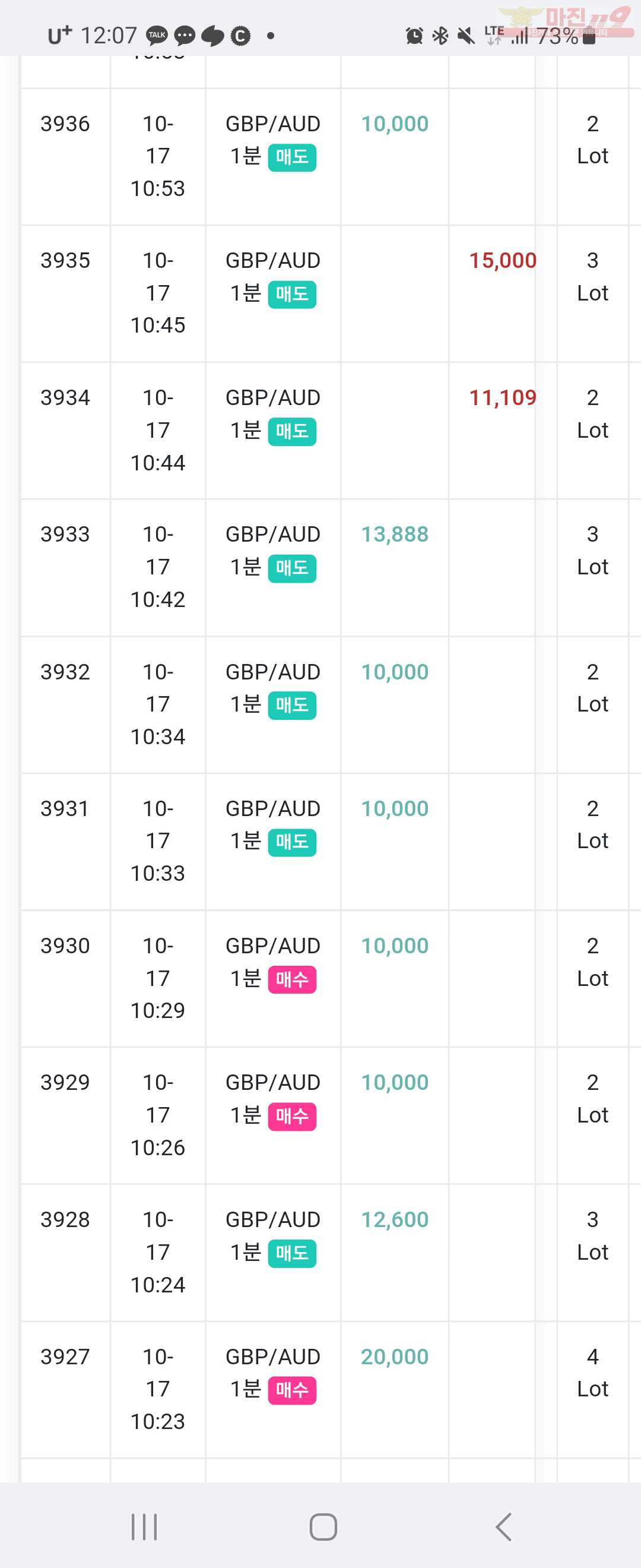Tap the 매수 badge in row 3927

tap(292, 1390)
